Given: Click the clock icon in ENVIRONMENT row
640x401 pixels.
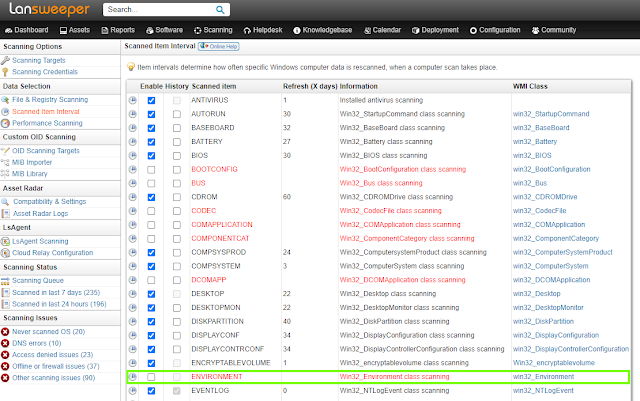Looking at the screenshot, I should [133, 377].
